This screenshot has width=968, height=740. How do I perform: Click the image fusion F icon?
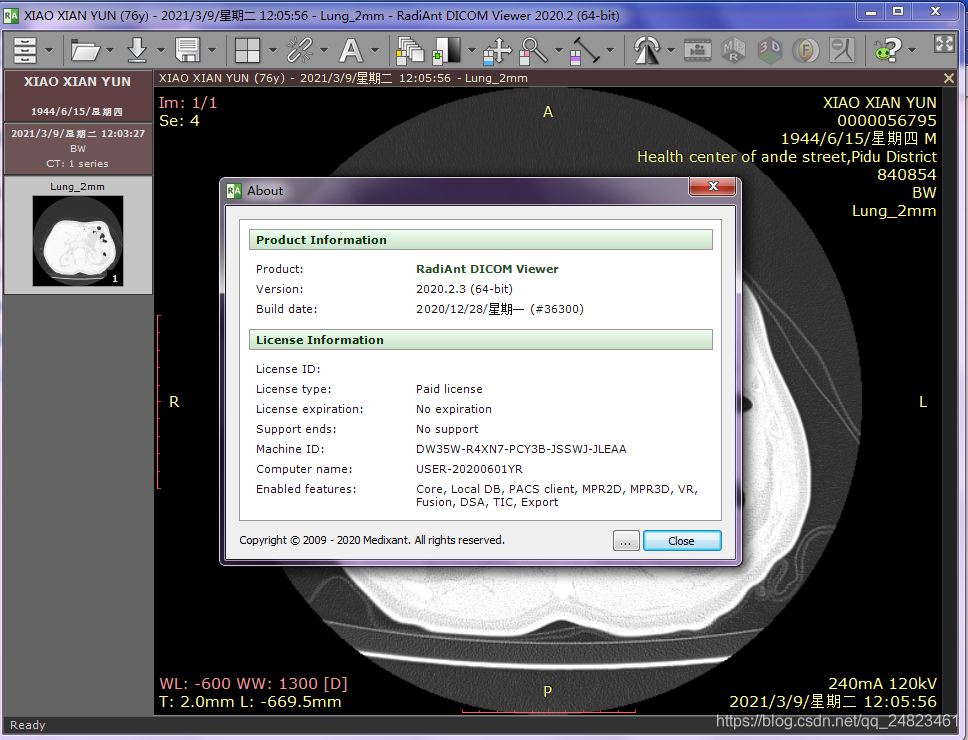coord(806,50)
